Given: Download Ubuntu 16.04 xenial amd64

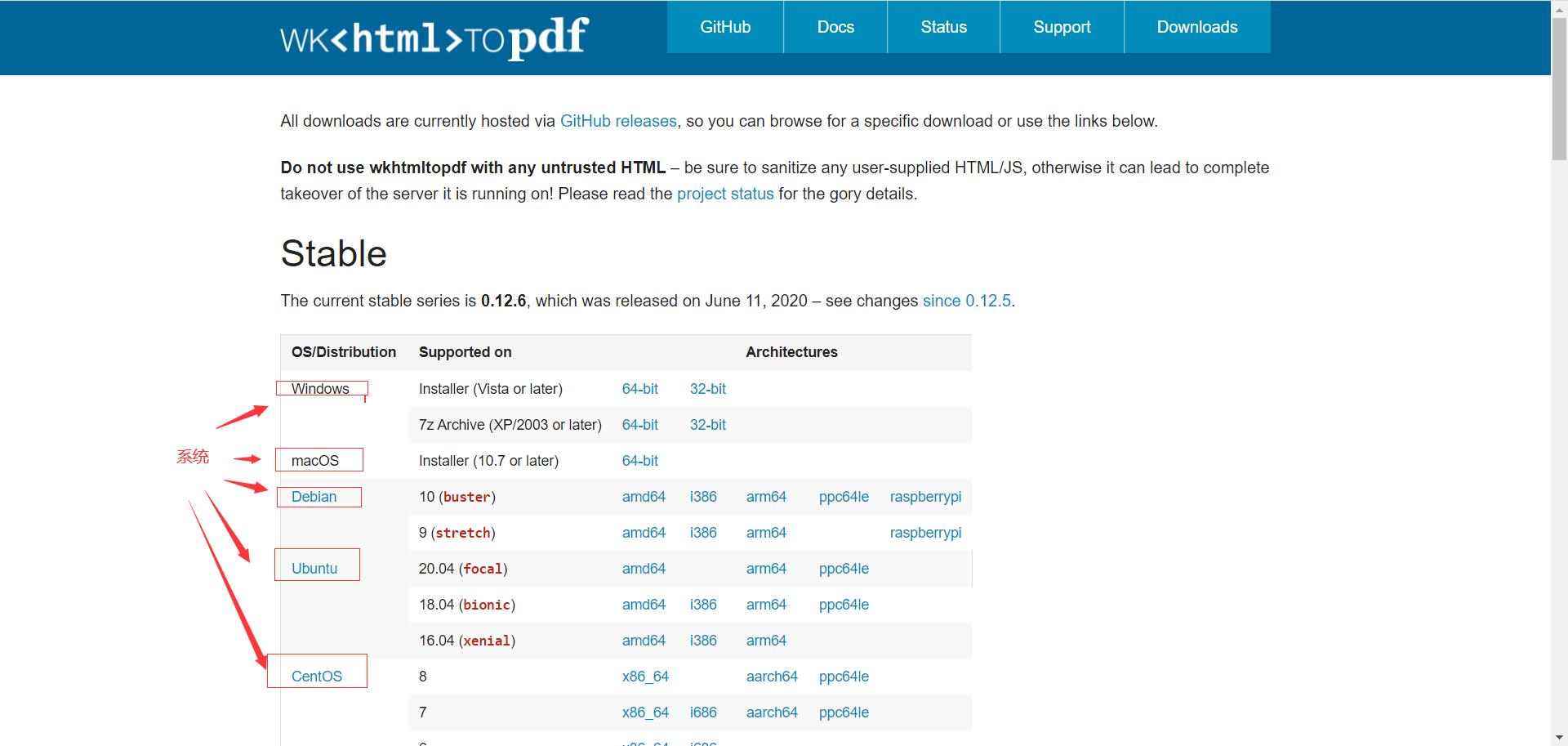Looking at the screenshot, I should click(644, 641).
